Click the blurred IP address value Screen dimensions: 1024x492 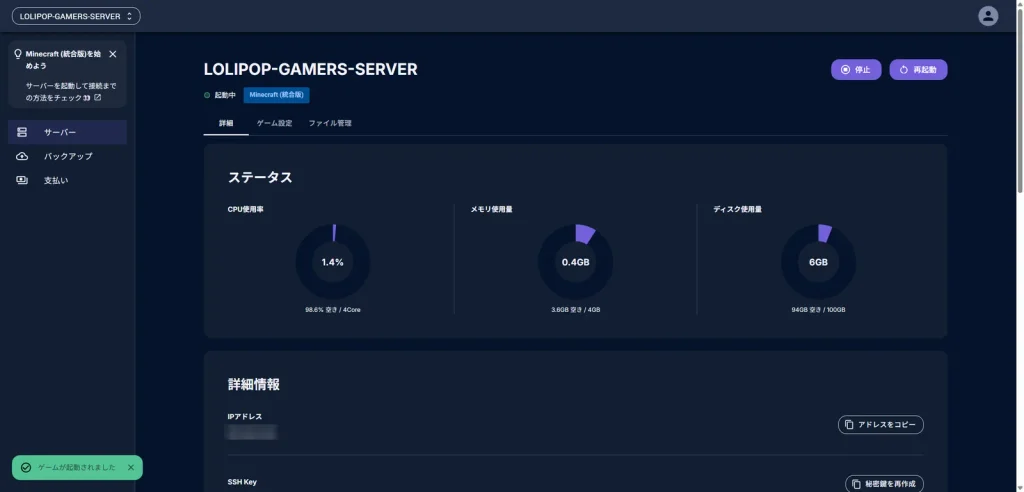click(x=251, y=432)
